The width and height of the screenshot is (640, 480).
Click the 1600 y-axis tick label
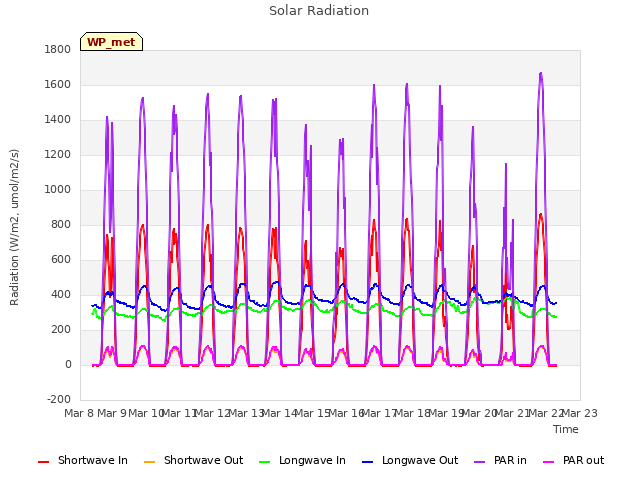pyautogui.click(x=58, y=84)
